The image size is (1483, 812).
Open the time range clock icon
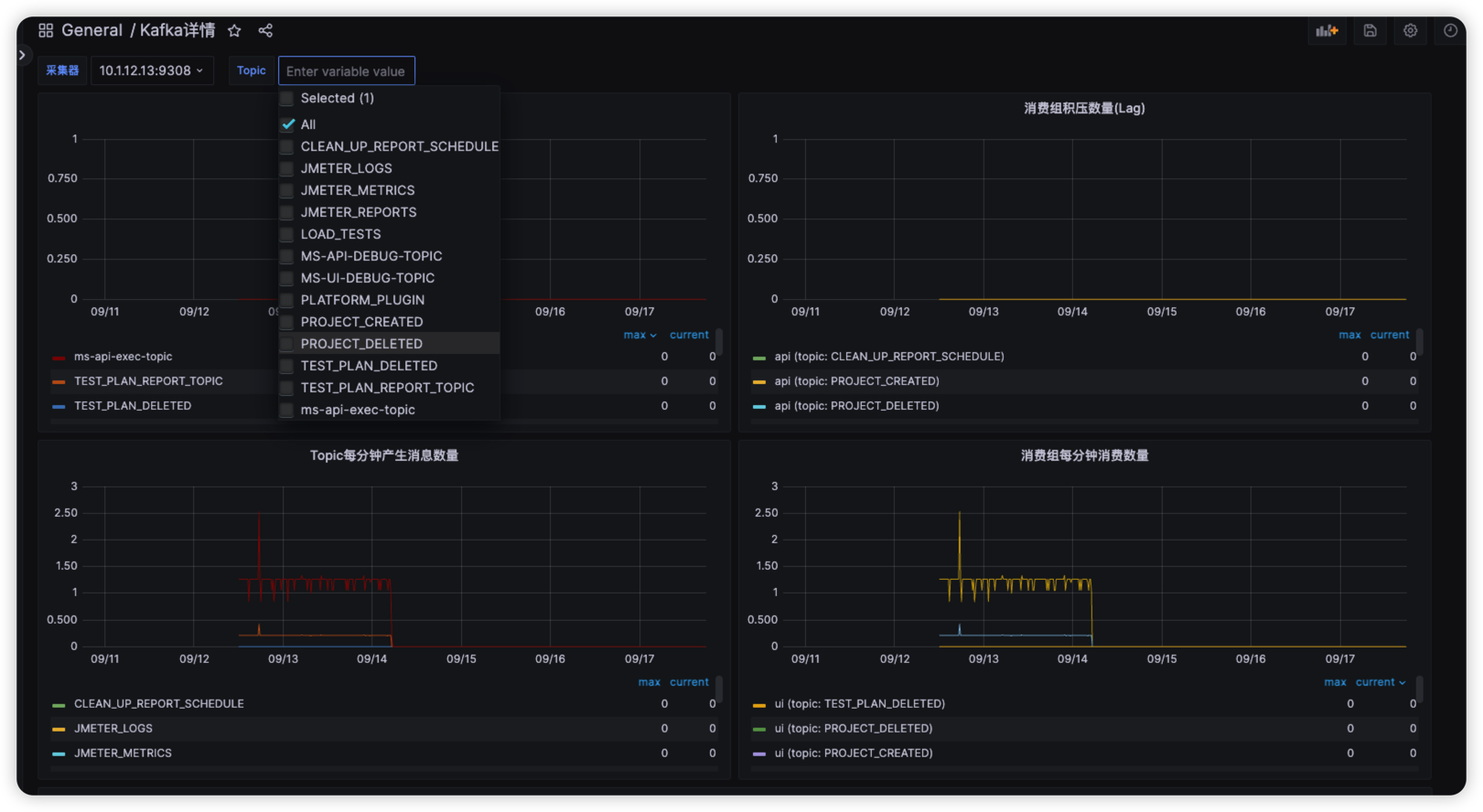coord(1450,30)
